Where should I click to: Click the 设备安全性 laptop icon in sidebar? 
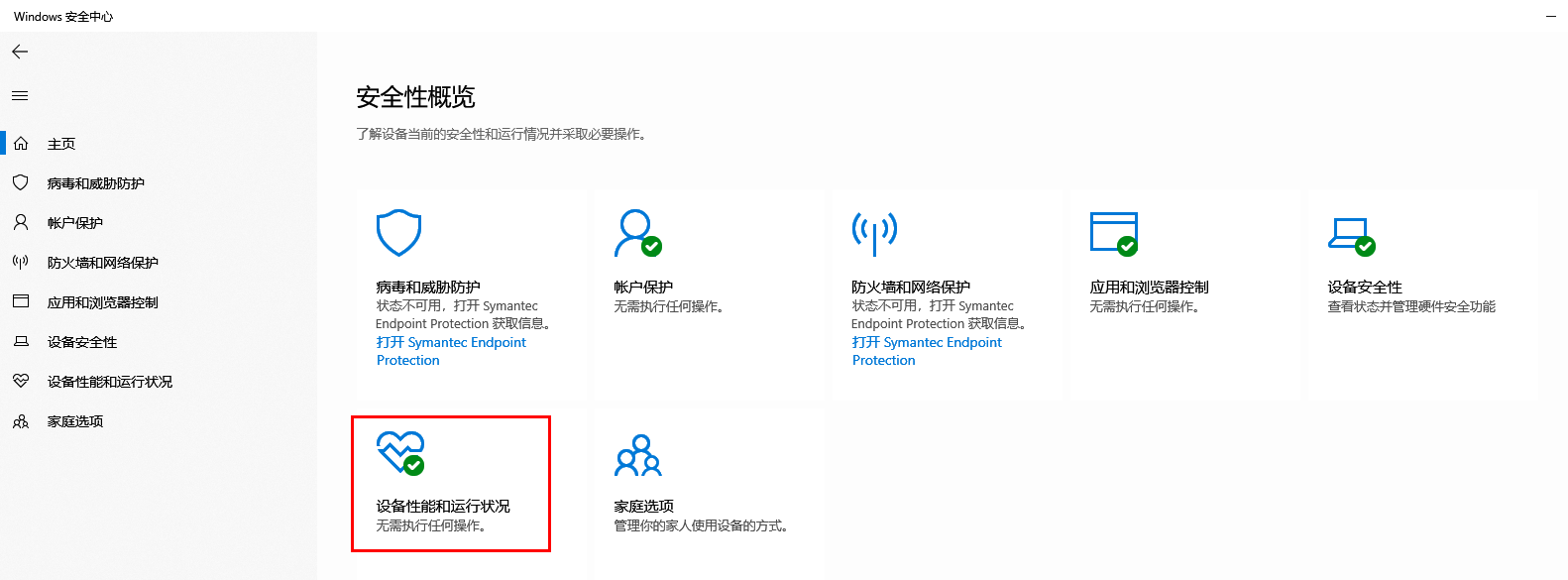pyautogui.click(x=21, y=342)
